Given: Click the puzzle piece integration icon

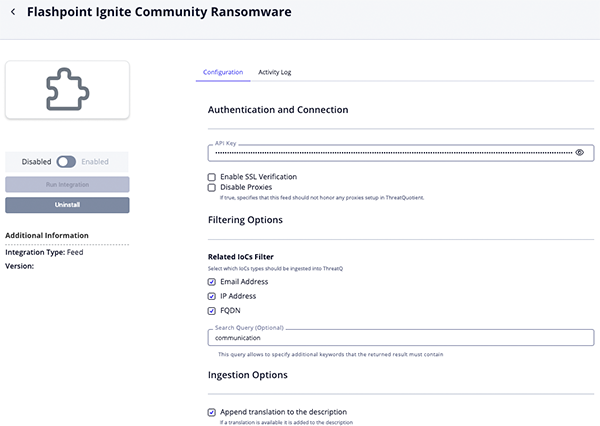Looking at the screenshot, I should pyautogui.click(x=67, y=90).
